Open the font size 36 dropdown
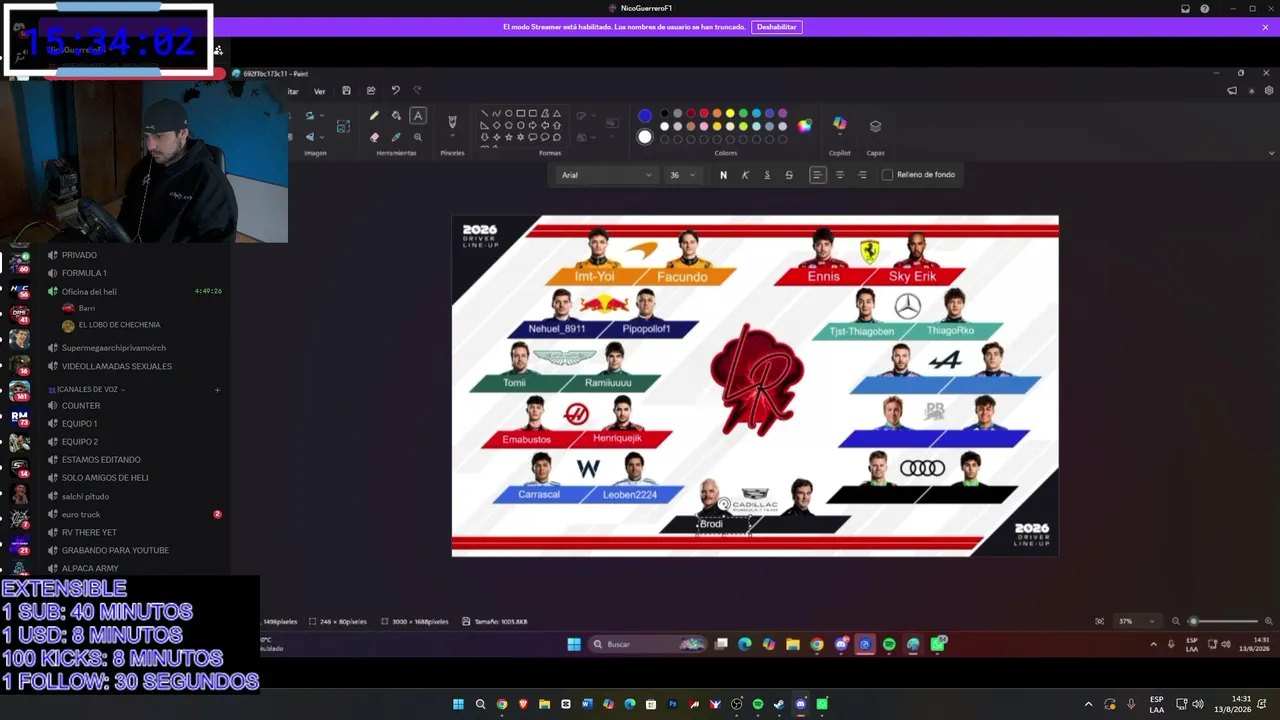Image resolution: width=1280 pixels, height=720 pixels. [x=683, y=175]
